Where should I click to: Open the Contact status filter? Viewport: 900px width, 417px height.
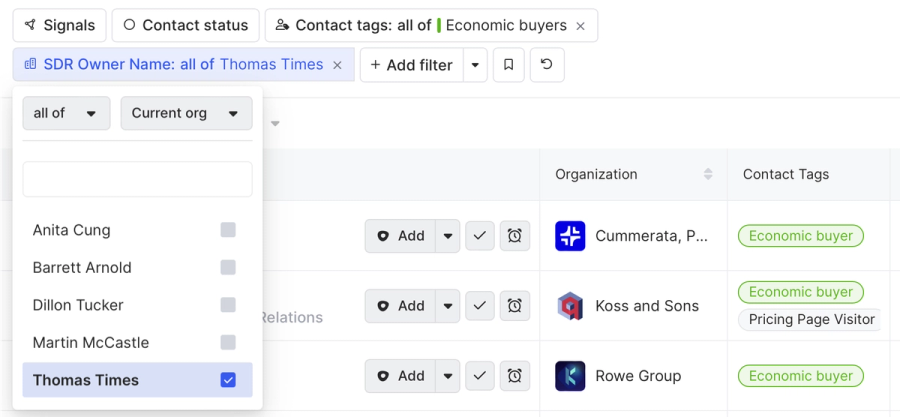coord(185,26)
